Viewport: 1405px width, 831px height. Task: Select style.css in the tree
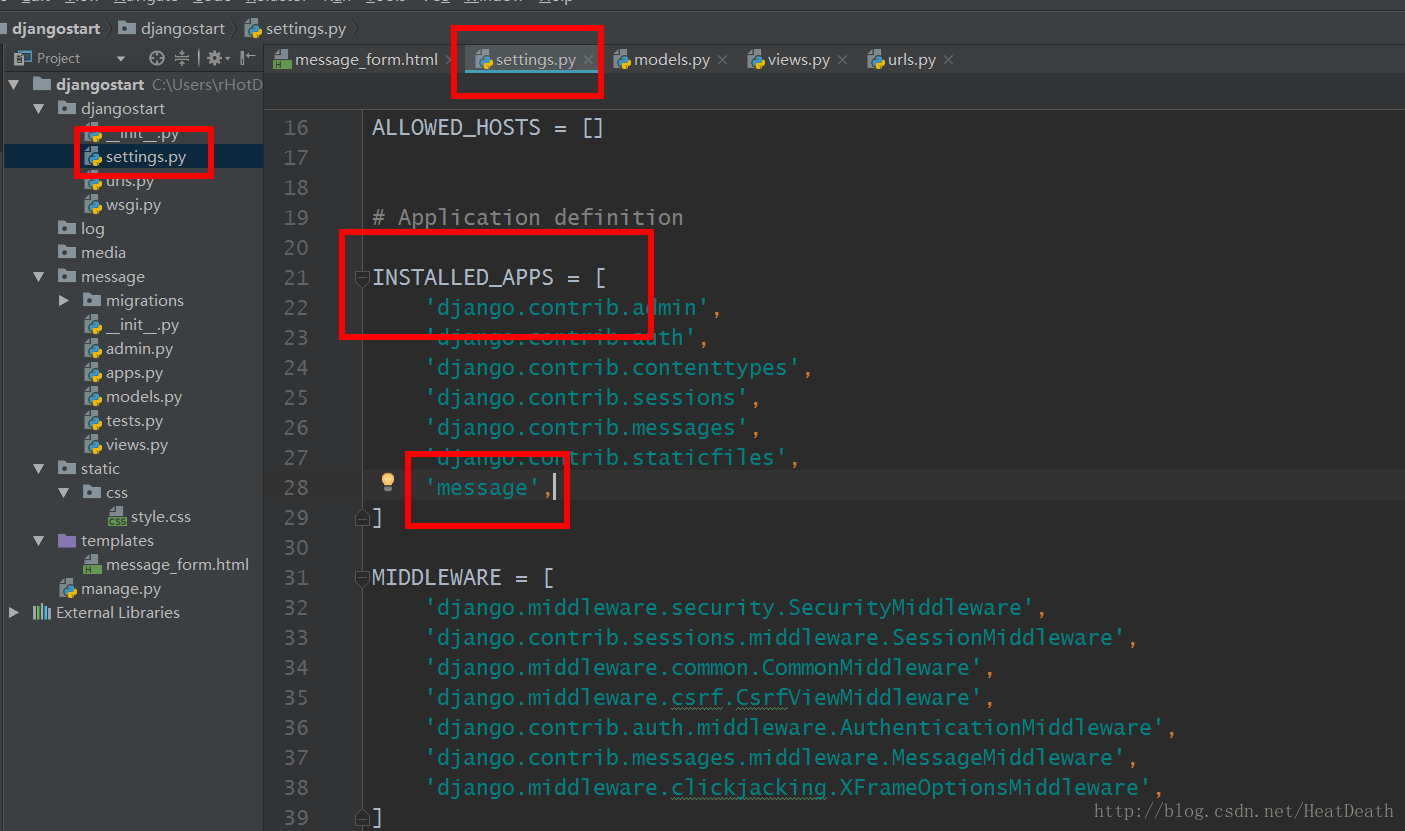click(x=150, y=516)
